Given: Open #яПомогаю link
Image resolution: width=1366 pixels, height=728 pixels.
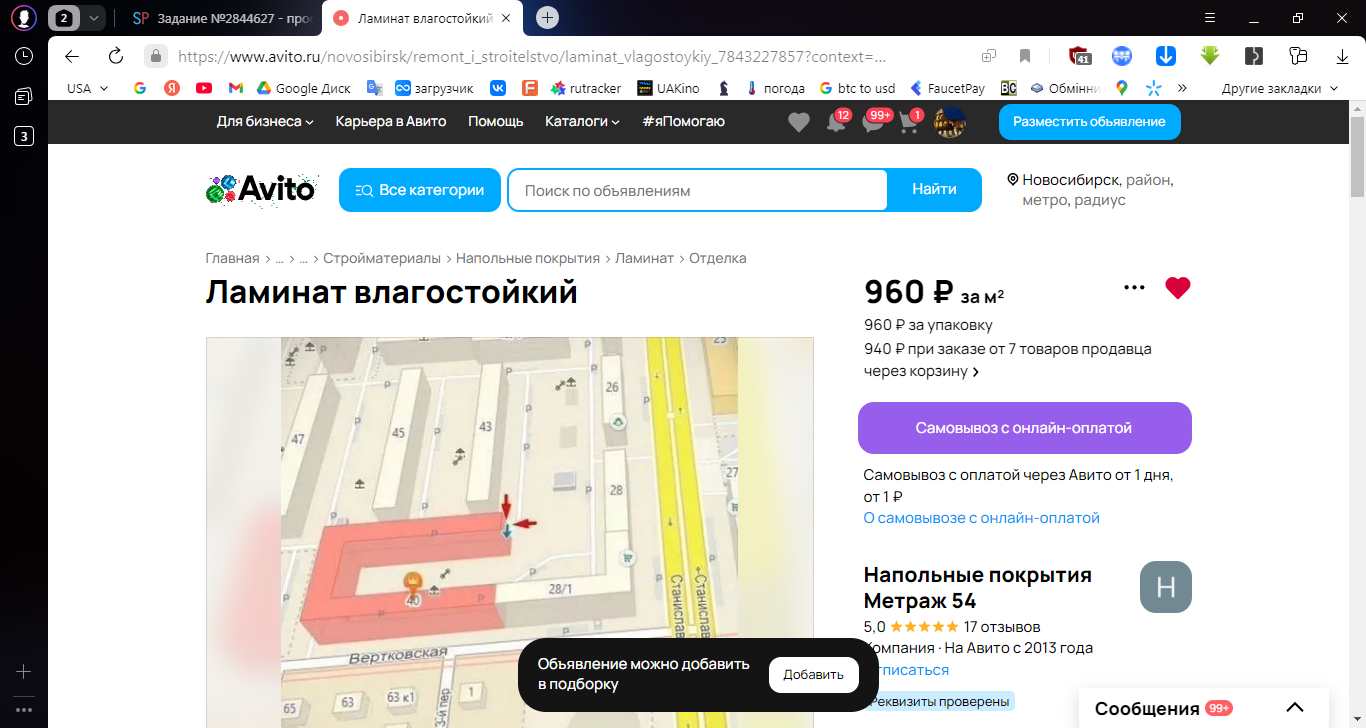Looking at the screenshot, I should [684, 121].
